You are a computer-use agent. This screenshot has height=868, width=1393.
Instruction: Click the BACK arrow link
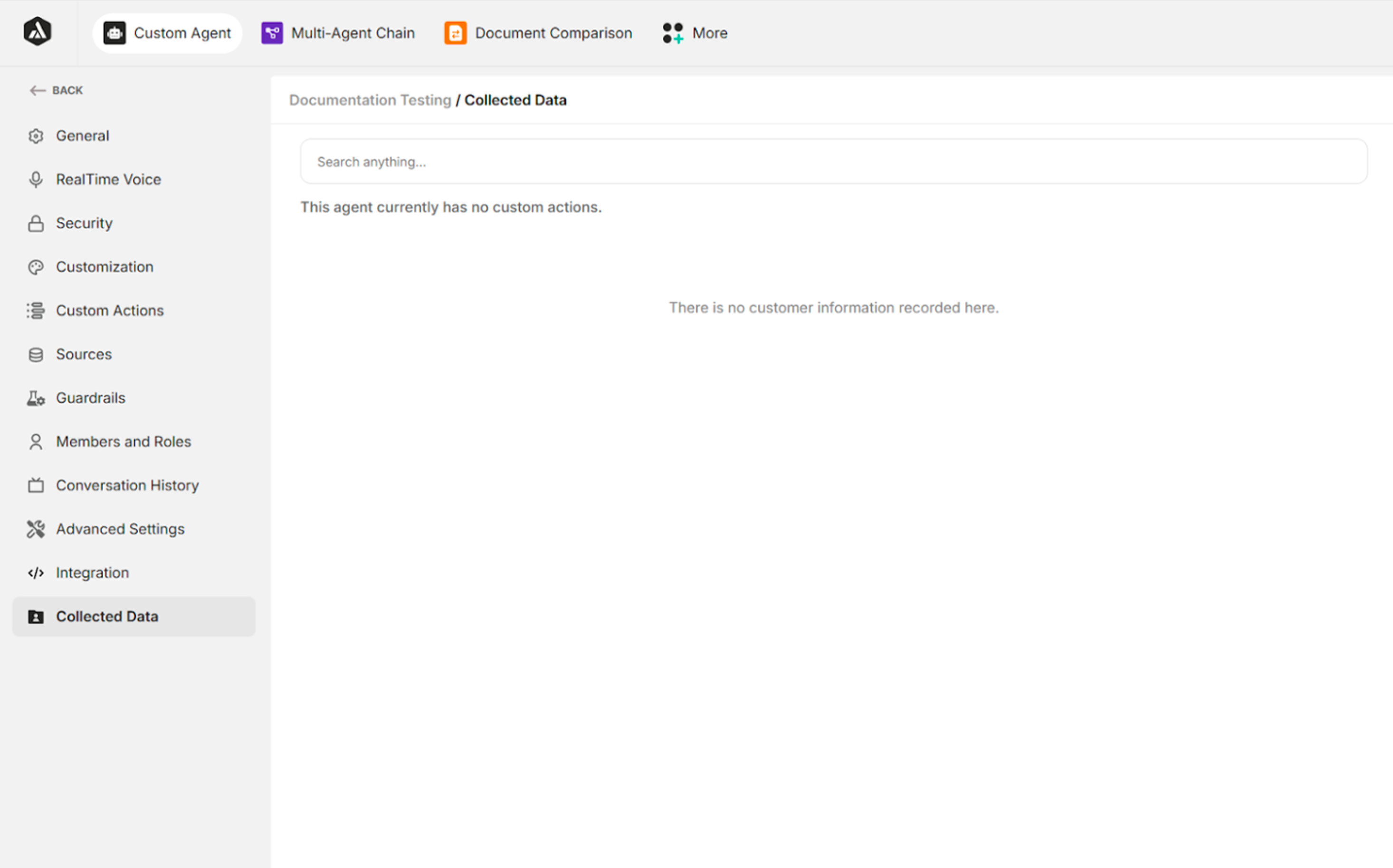(x=56, y=90)
